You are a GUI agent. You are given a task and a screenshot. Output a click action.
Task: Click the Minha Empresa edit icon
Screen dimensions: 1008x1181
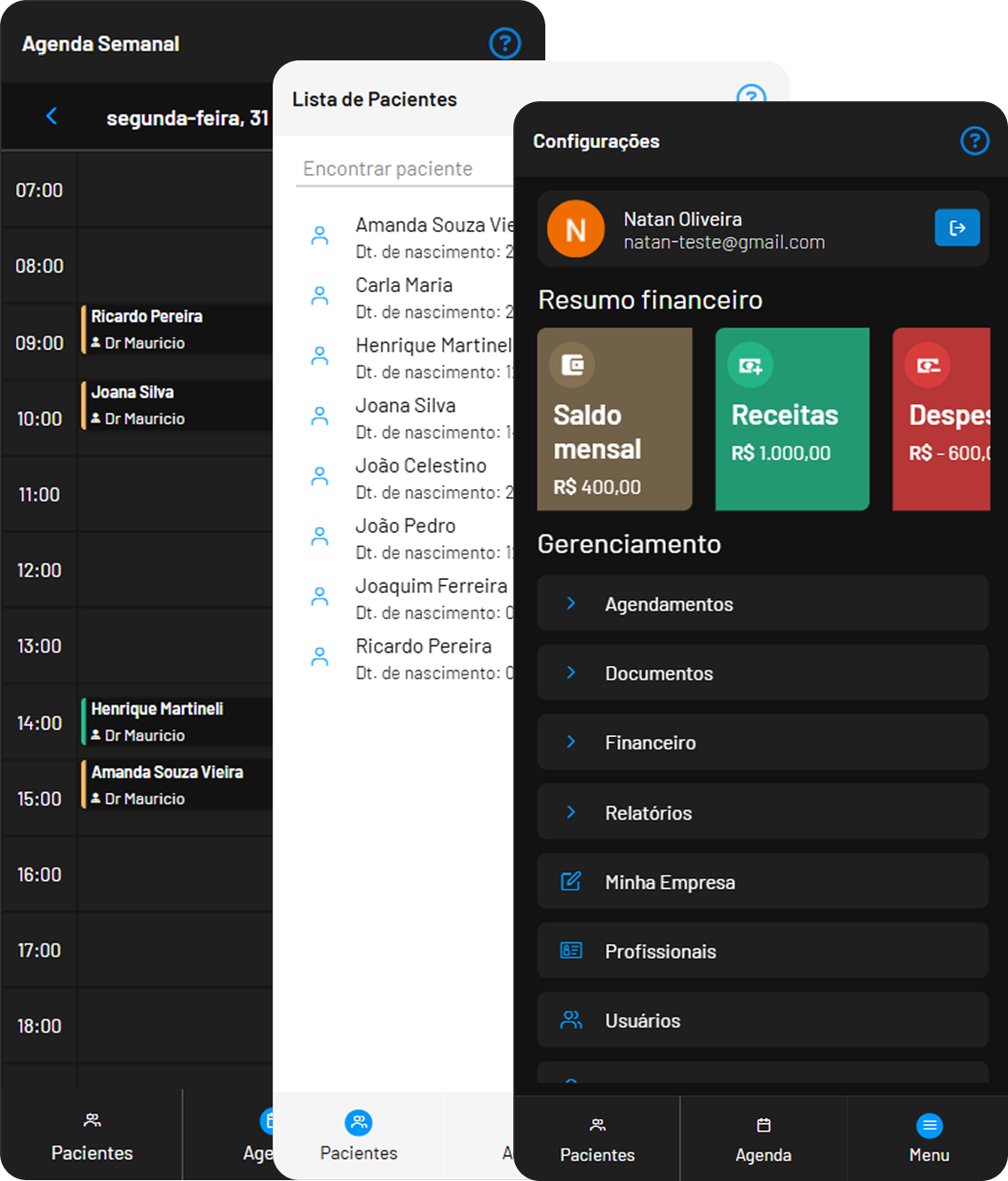[571, 882]
